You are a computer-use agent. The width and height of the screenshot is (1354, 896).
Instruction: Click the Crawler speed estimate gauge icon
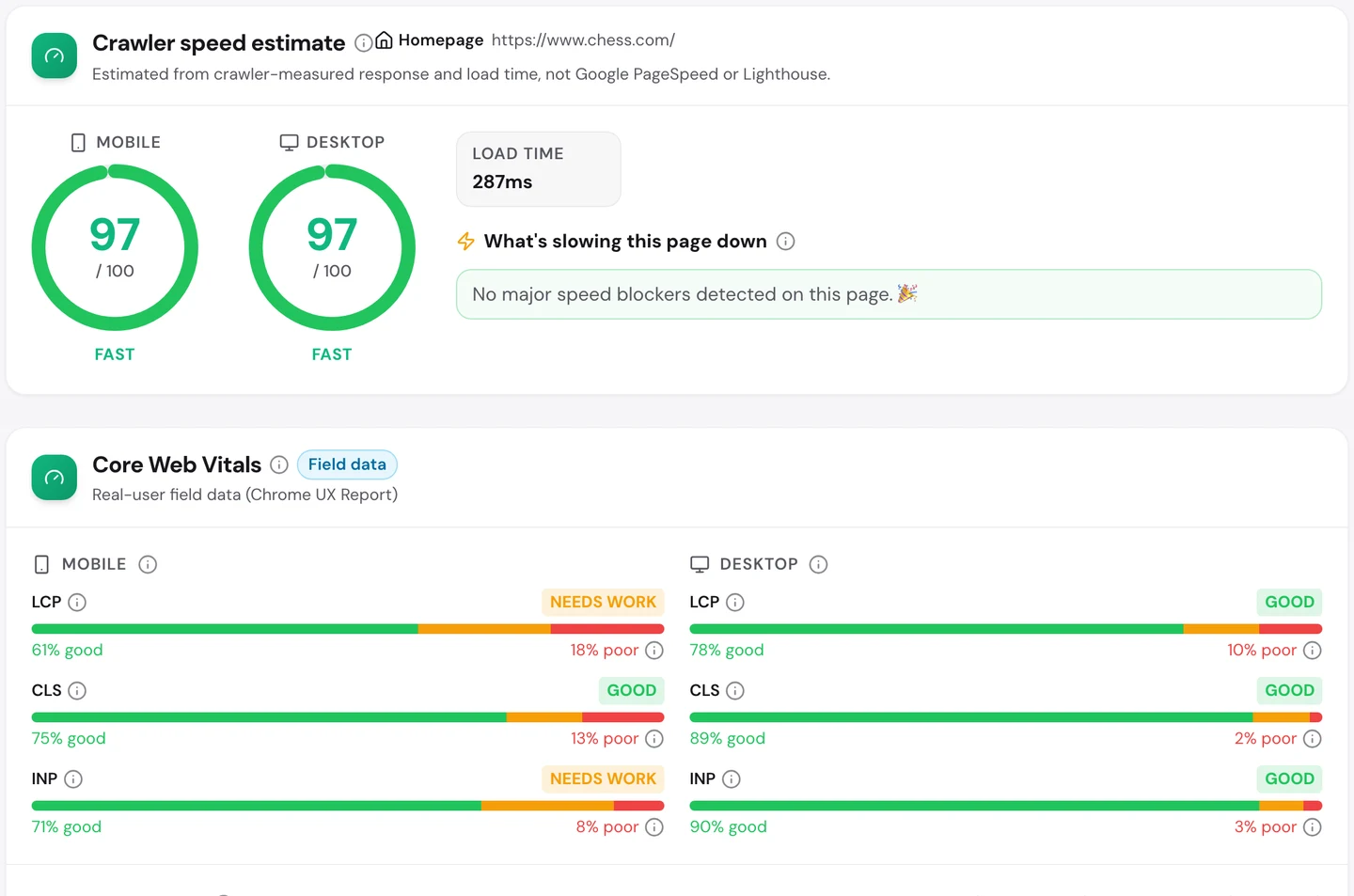55,56
